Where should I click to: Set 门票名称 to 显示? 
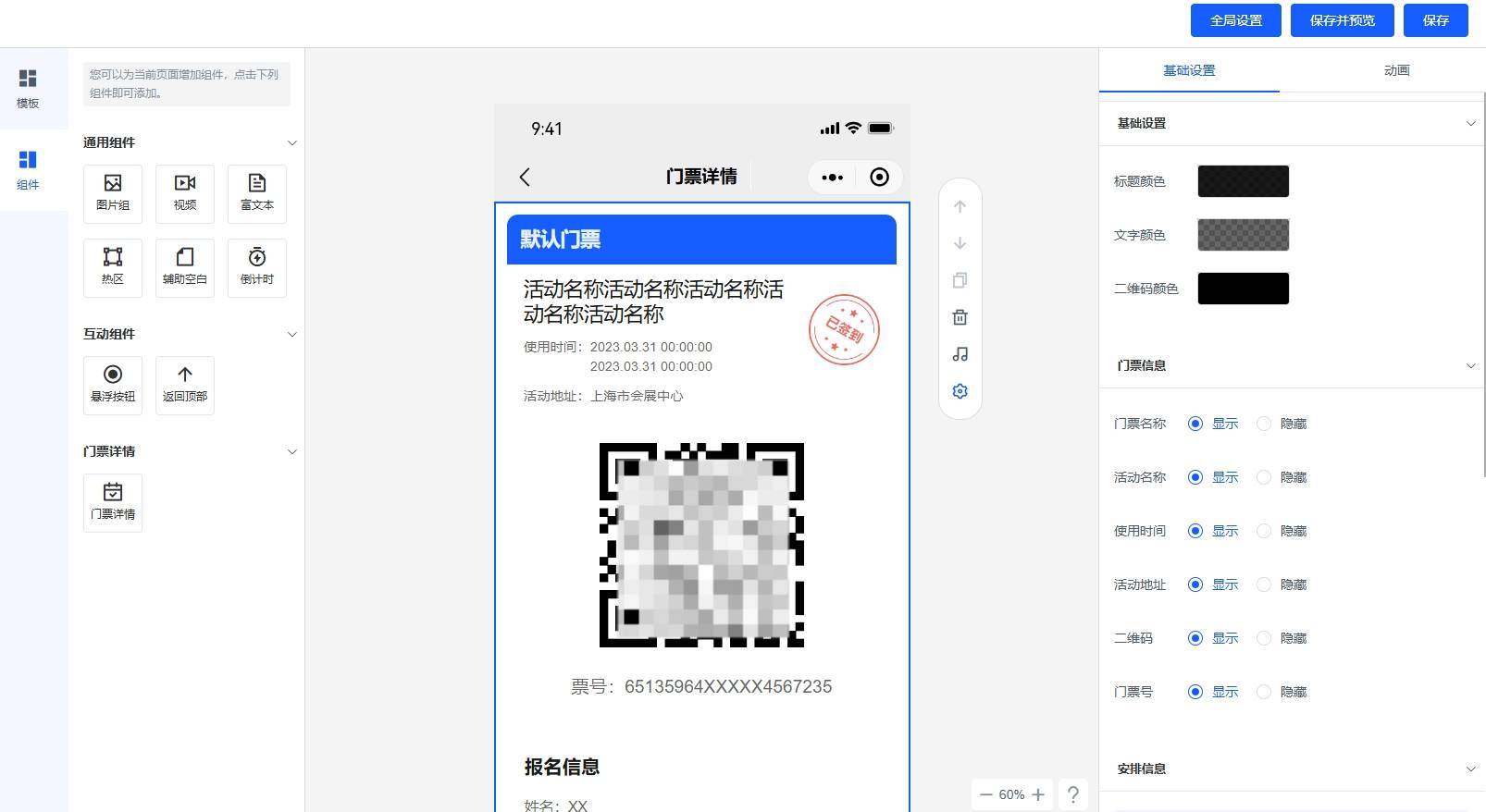(1213, 424)
